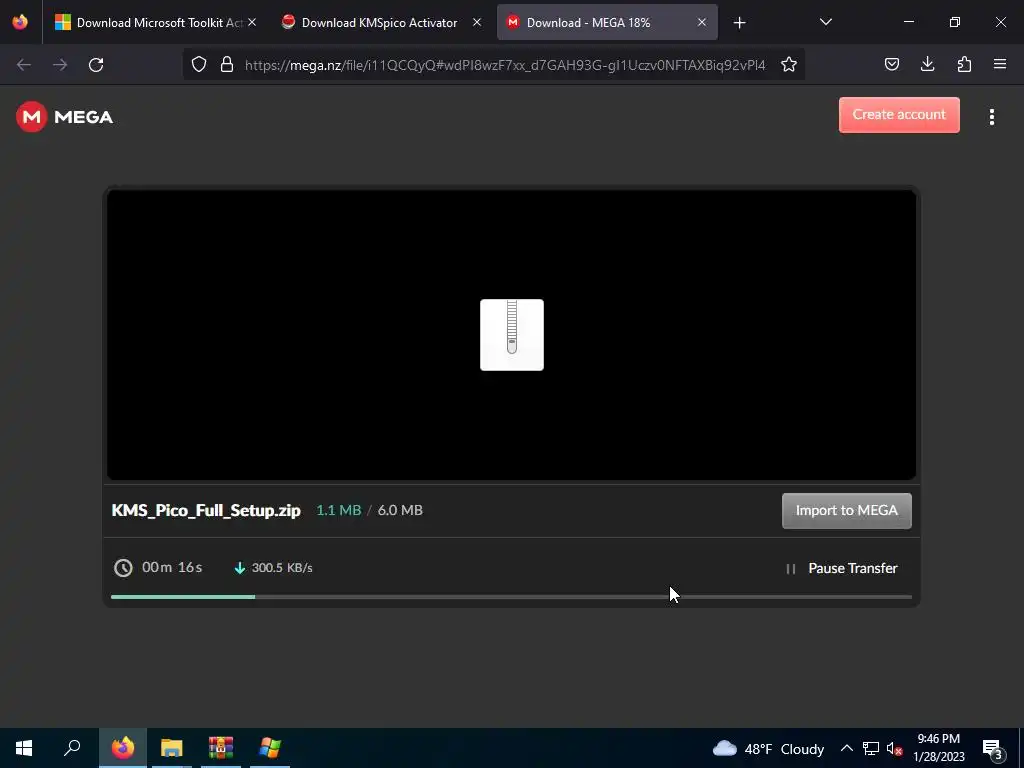Reload the page with the refresh icon
The image size is (1024, 768).
[x=96, y=65]
